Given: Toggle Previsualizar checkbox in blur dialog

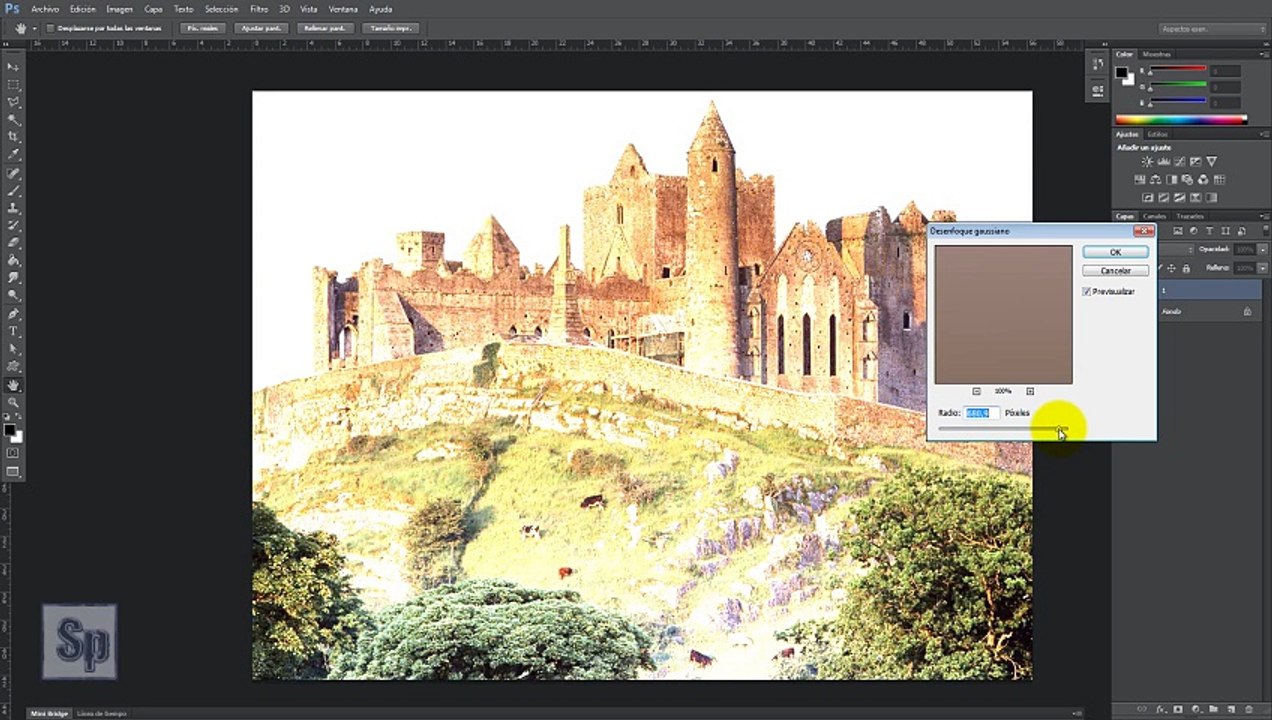Looking at the screenshot, I should 1087,291.
